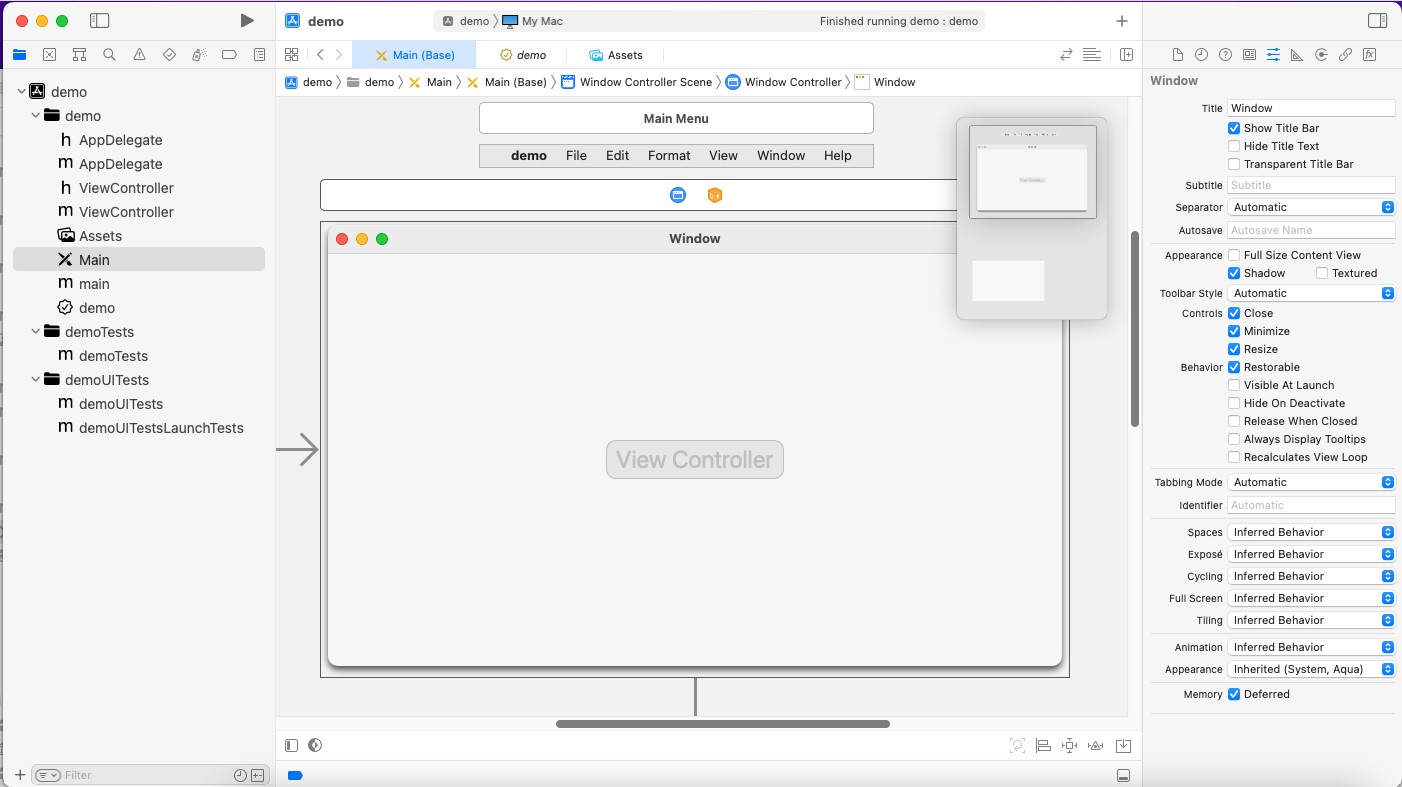Click Format in the Main Menu bar
The image size is (1402, 787).
click(668, 155)
